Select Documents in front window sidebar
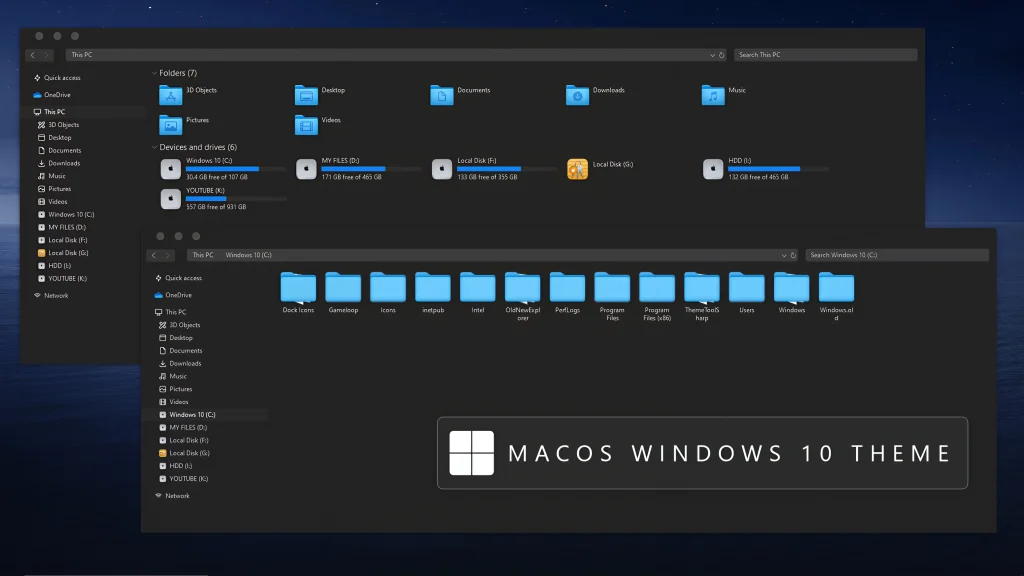 click(180, 351)
